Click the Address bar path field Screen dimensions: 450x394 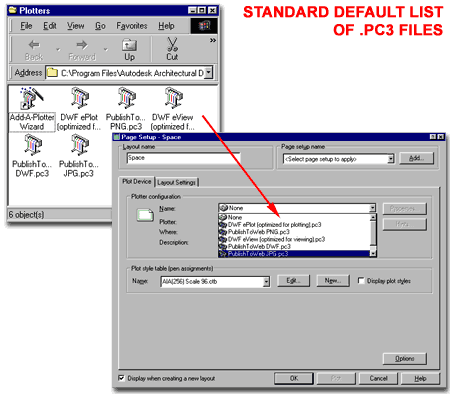(129, 72)
